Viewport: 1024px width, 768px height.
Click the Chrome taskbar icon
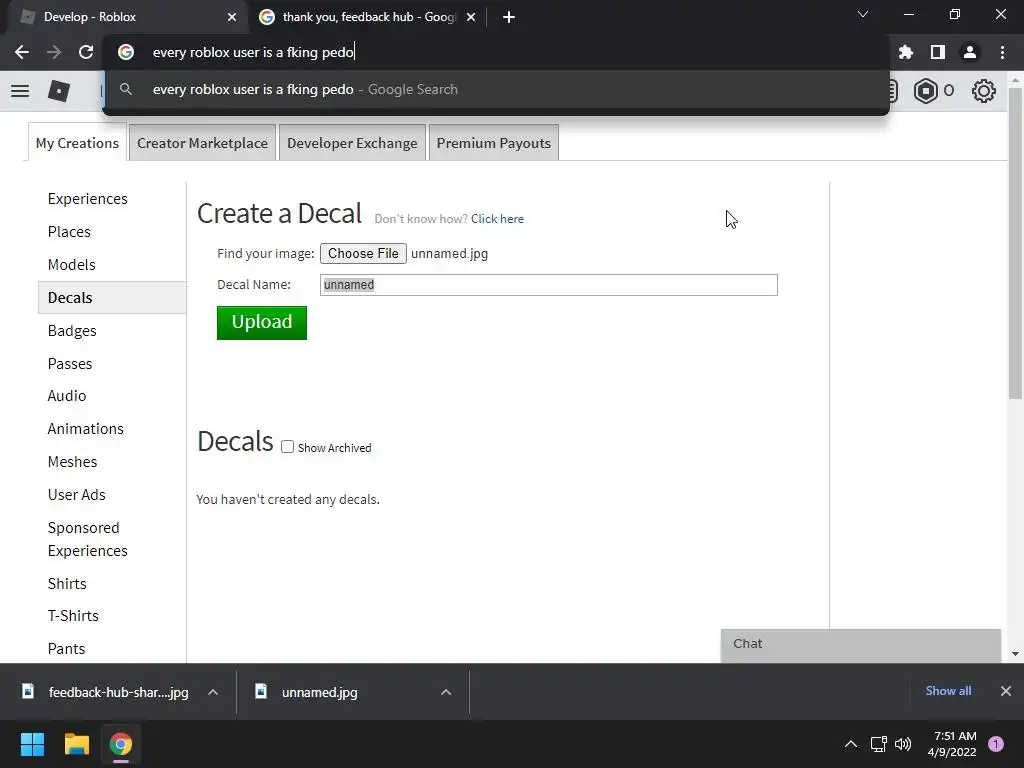120,744
